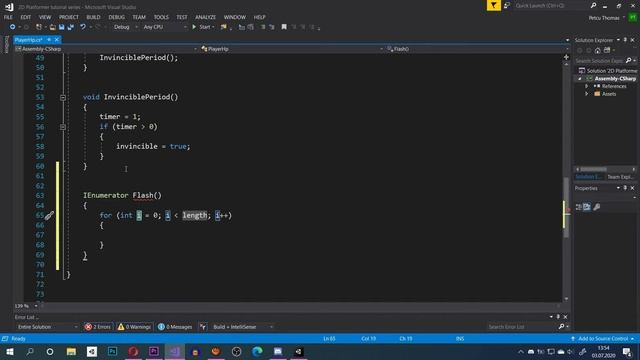
Task: Click the Solution Explorer horizontal scrollbar
Action: 594,169
